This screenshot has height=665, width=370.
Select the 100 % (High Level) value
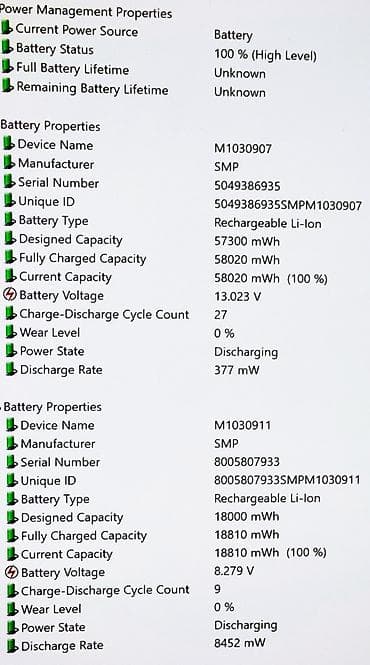(x=265, y=55)
